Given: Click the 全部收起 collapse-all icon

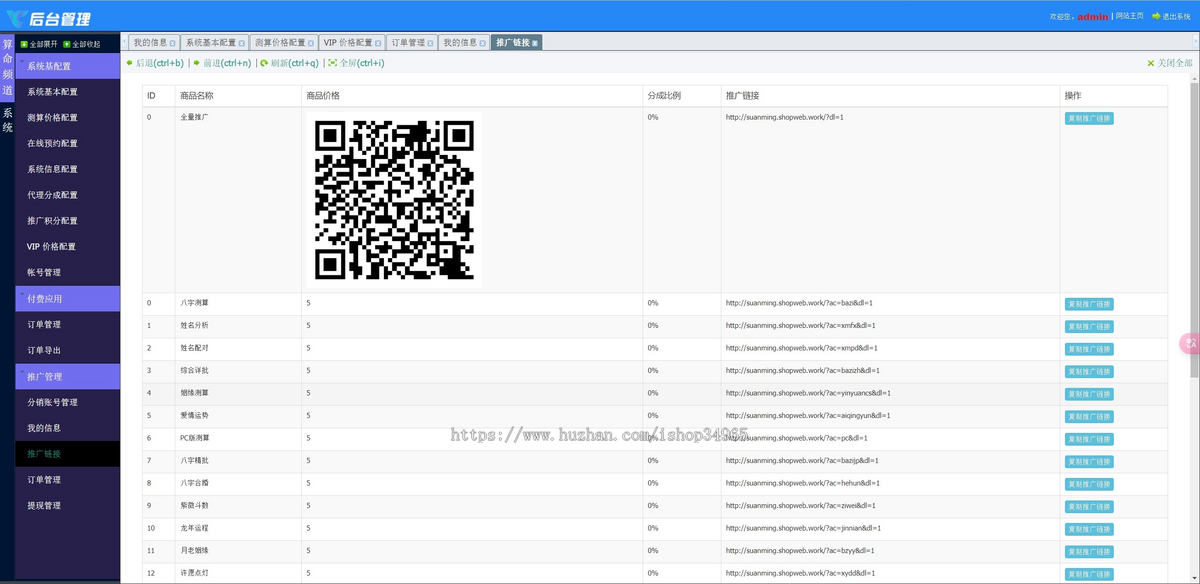Looking at the screenshot, I should pyautogui.click(x=67, y=44).
